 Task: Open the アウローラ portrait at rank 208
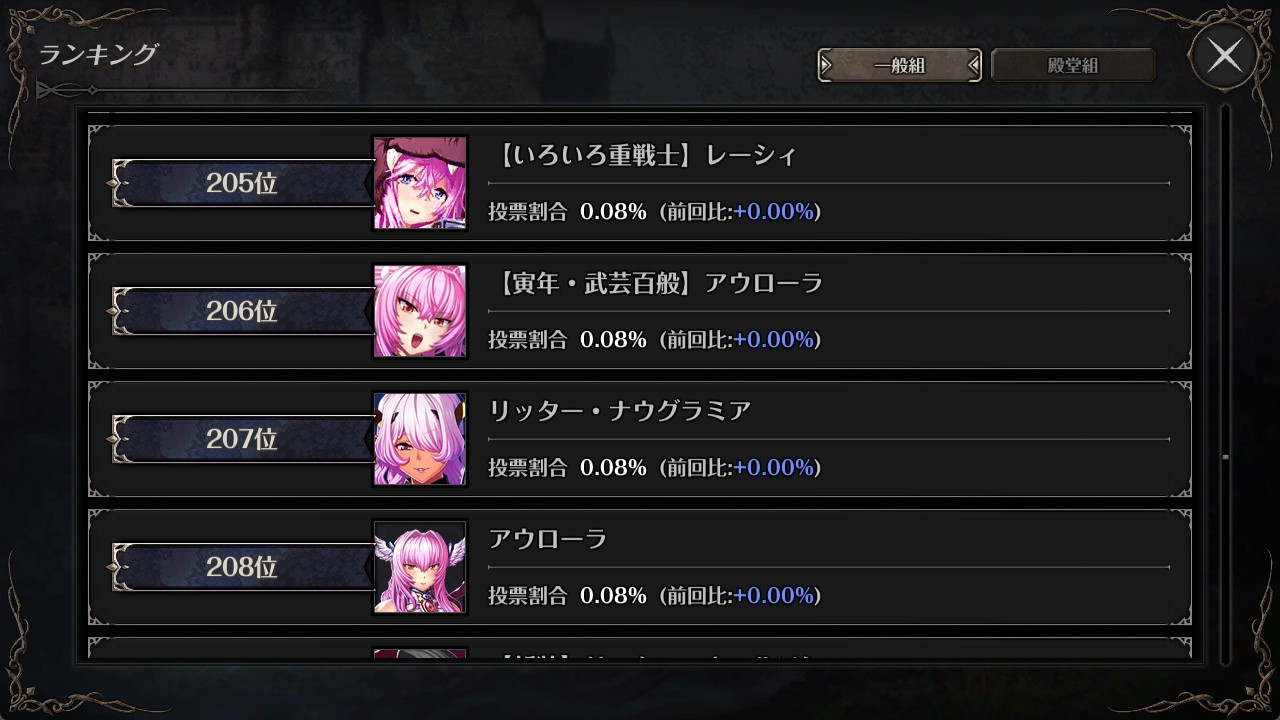click(x=420, y=567)
